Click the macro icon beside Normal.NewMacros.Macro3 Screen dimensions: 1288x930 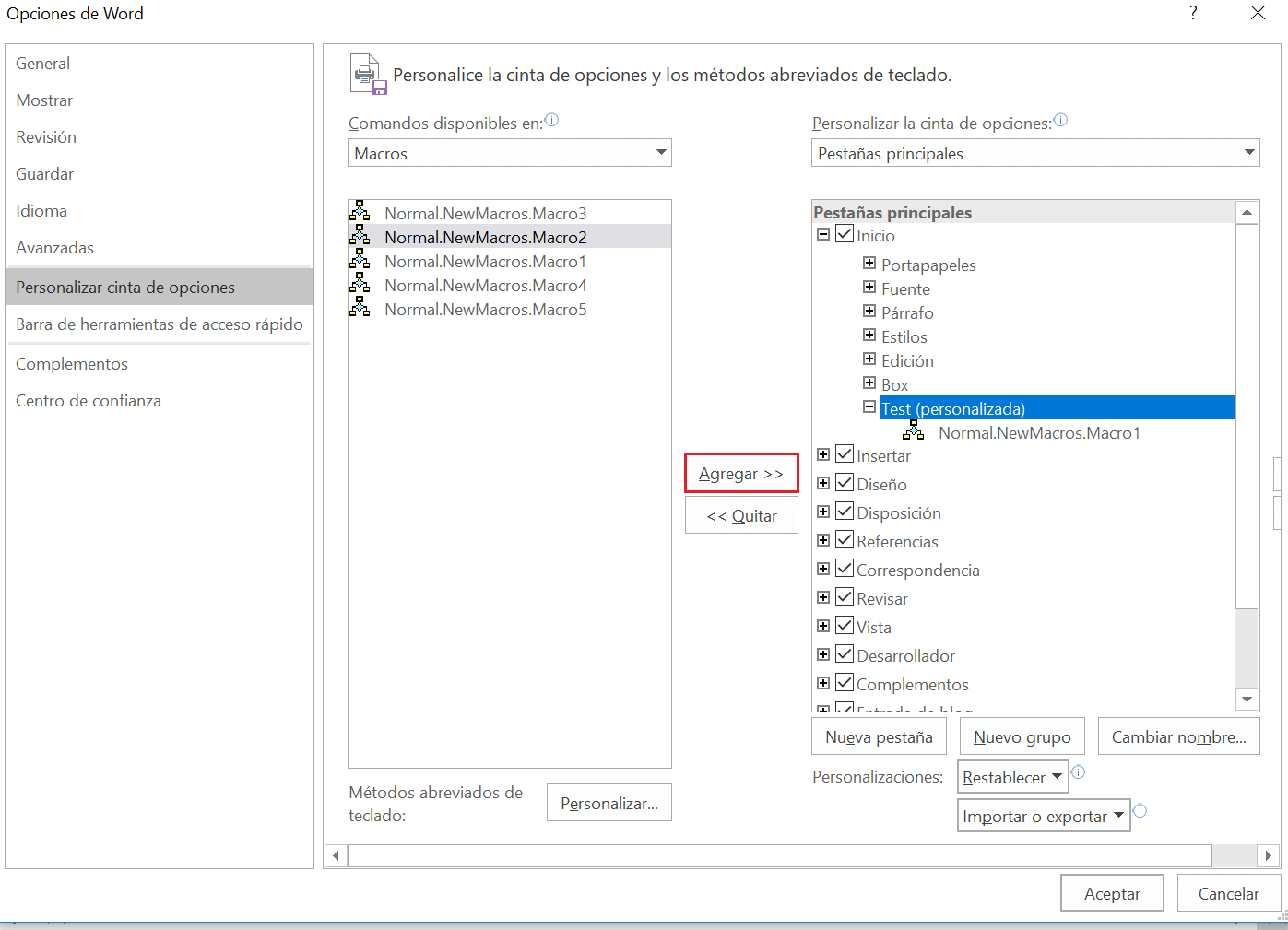pyautogui.click(x=360, y=211)
